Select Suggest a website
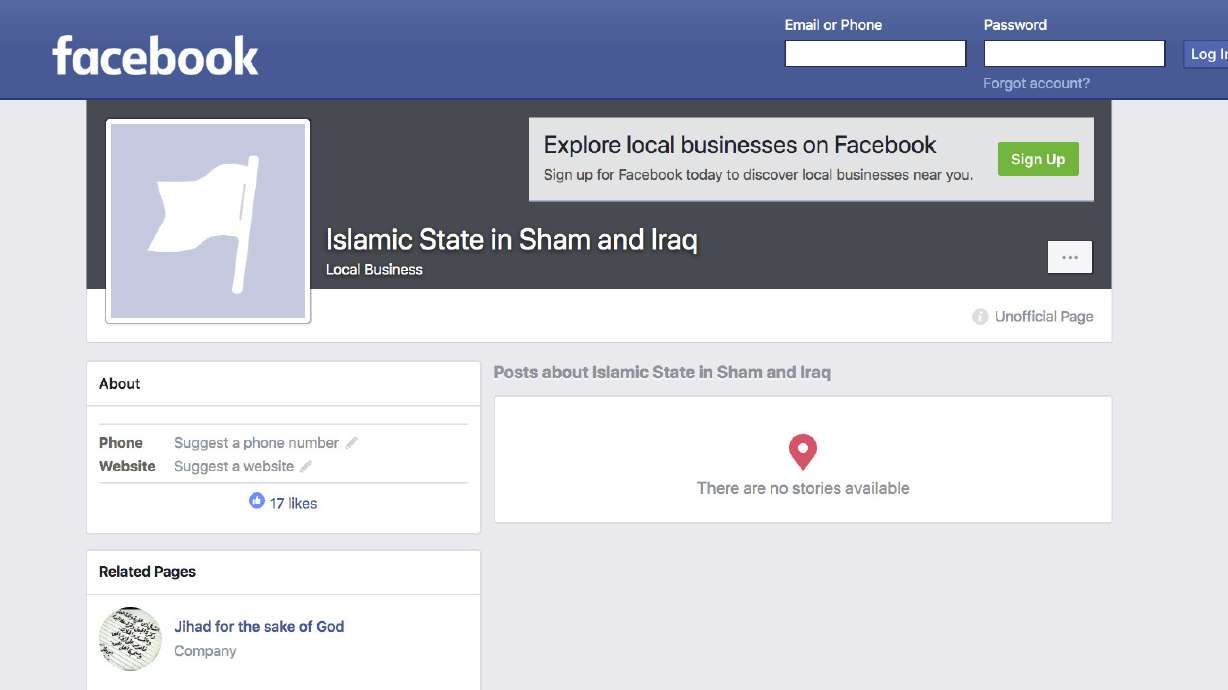Image resolution: width=1228 pixels, height=690 pixels. (x=235, y=466)
